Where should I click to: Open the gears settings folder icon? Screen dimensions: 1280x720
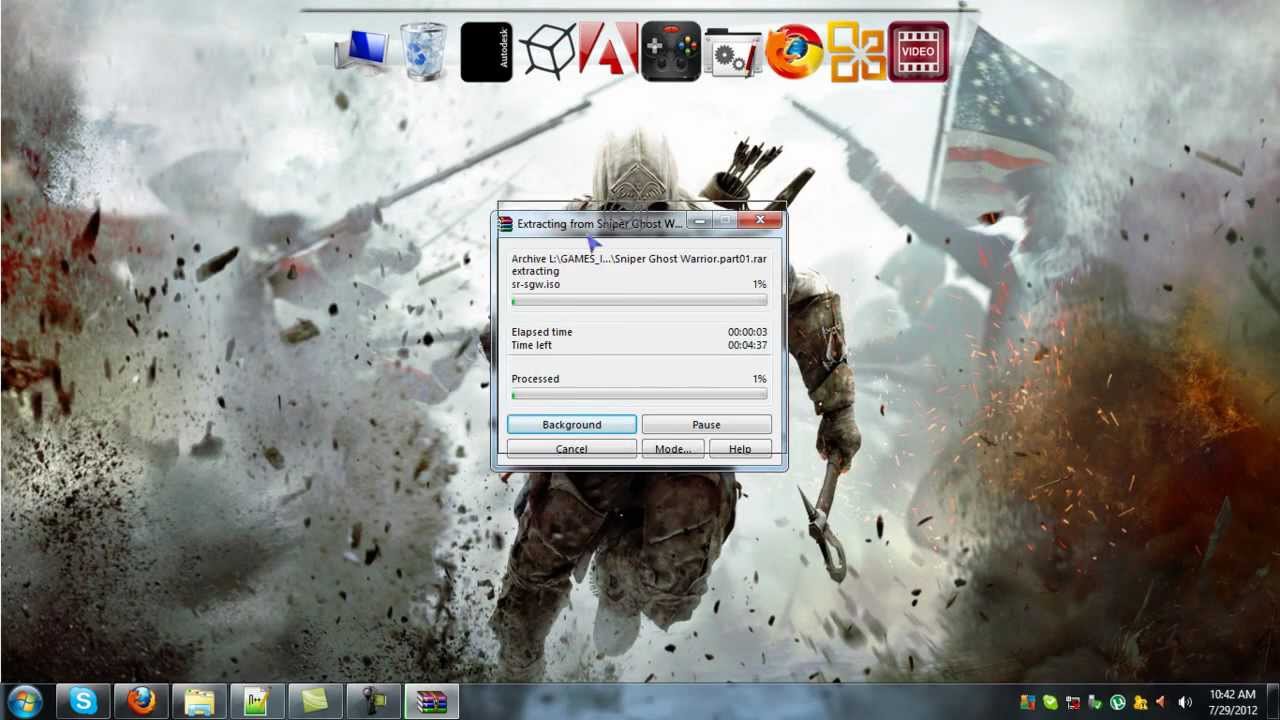[x=732, y=52]
